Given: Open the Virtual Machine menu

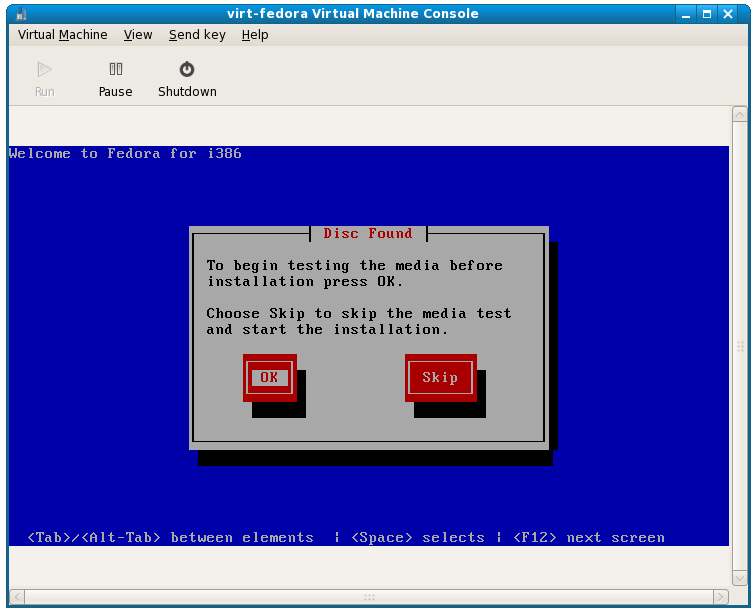Looking at the screenshot, I should (x=63, y=35).
